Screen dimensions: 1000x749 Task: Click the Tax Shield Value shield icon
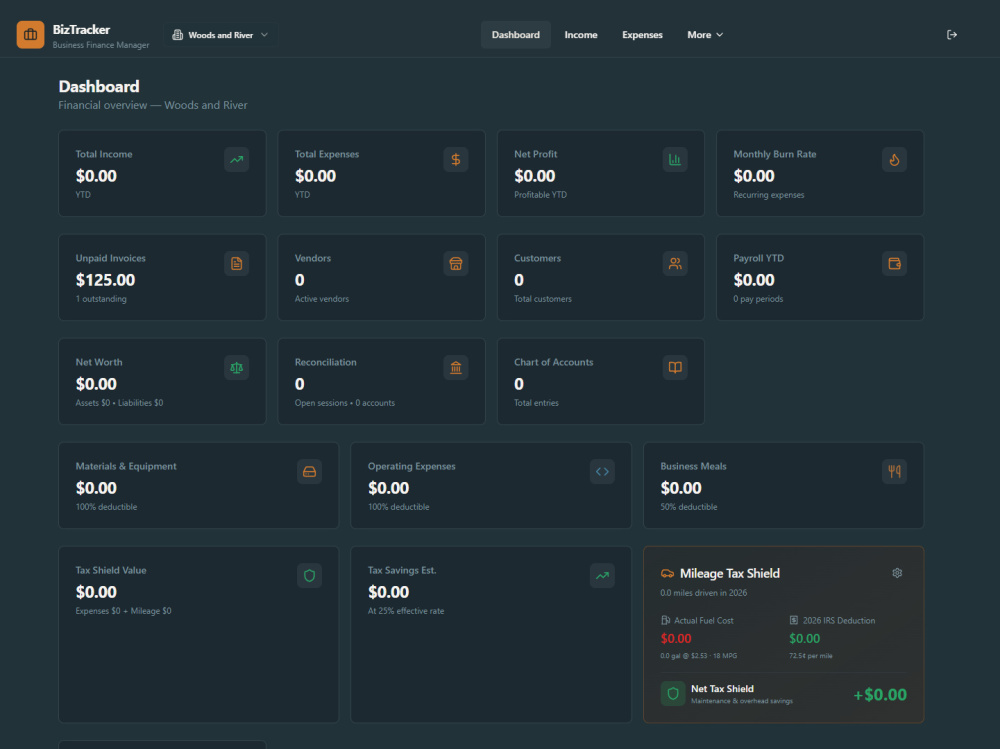coord(309,575)
